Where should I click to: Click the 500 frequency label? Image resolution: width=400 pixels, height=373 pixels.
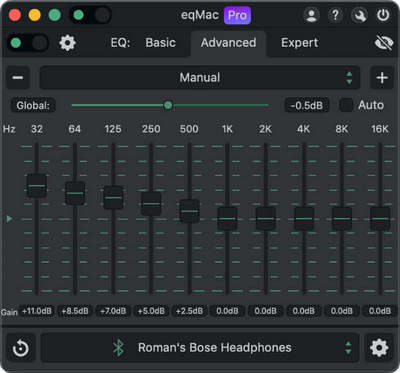click(x=189, y=129)
